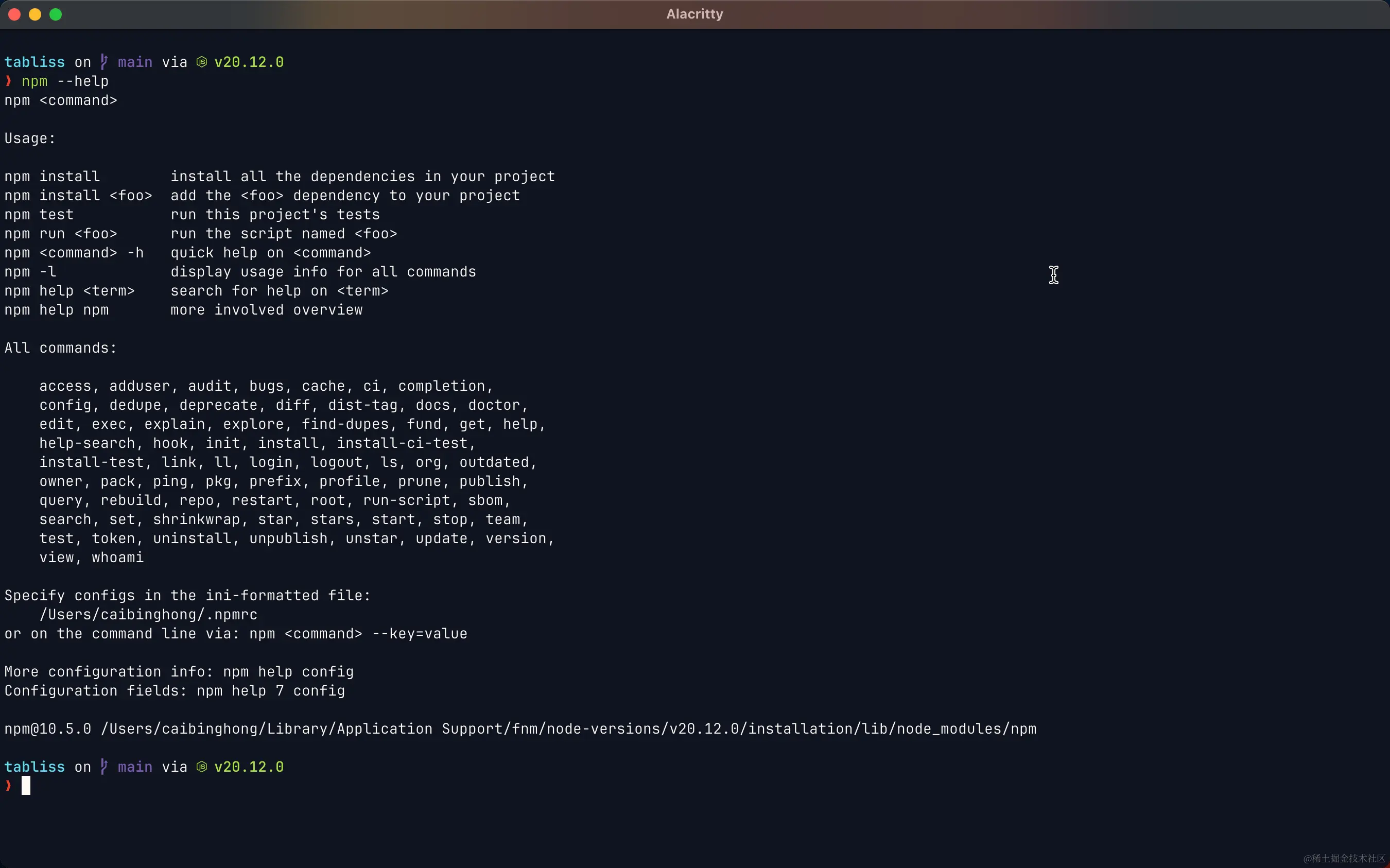
Task: Click the Node.js hexagon icon in bottom prompt
Action: pos(201,767)
